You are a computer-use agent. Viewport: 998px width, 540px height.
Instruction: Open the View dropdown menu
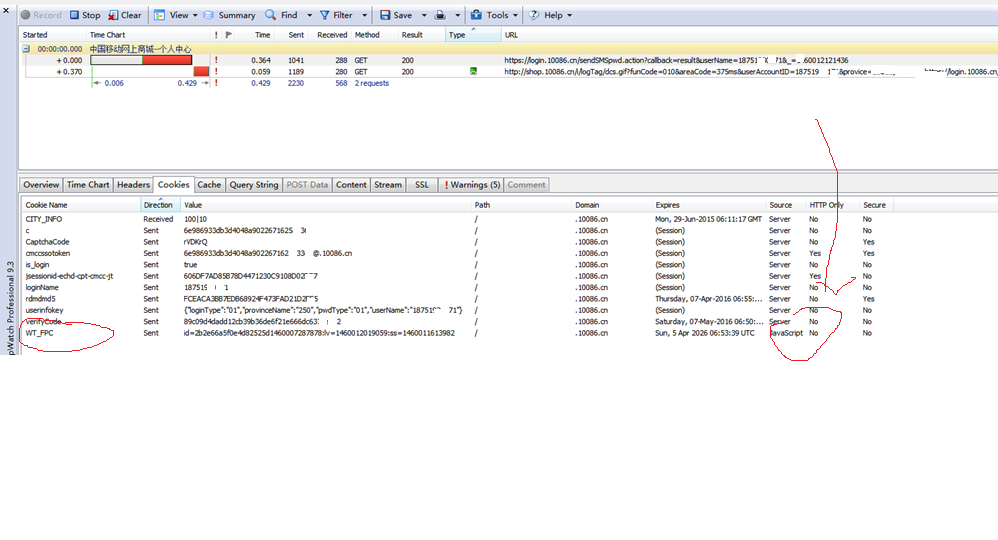176,15
